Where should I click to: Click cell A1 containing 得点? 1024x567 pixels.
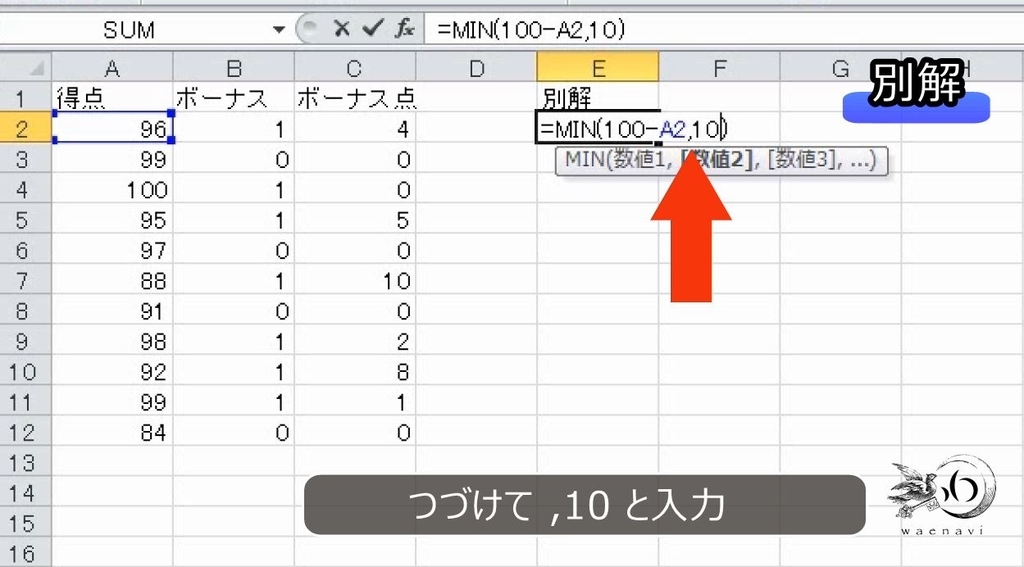[x=112, y=99]
